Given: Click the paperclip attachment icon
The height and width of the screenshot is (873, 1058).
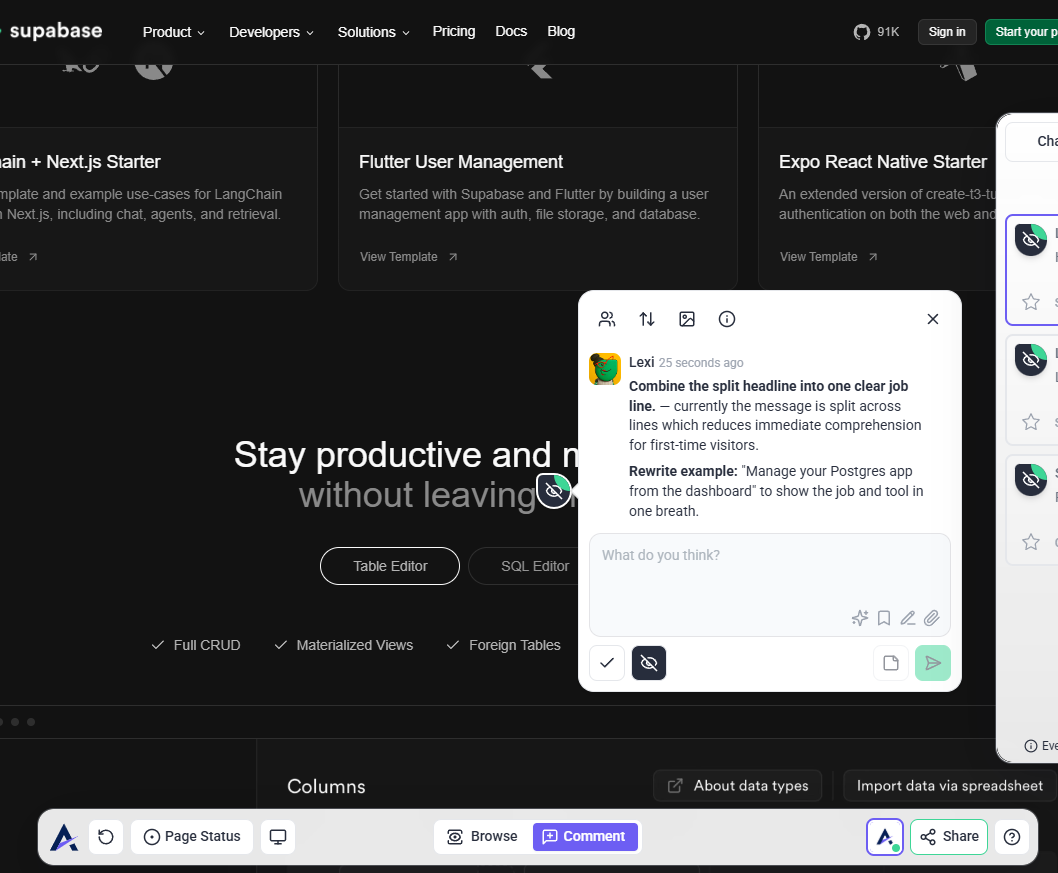Looking at the screenshot, I should pyautogui.click(x=932, y=618).
